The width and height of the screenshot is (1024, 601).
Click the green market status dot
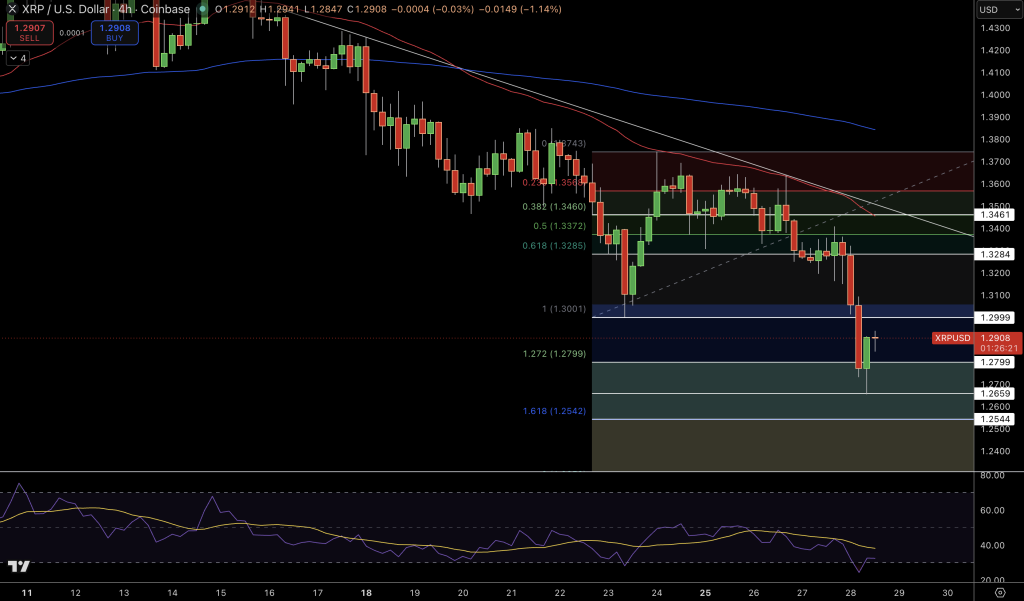[x=202, y=9]
